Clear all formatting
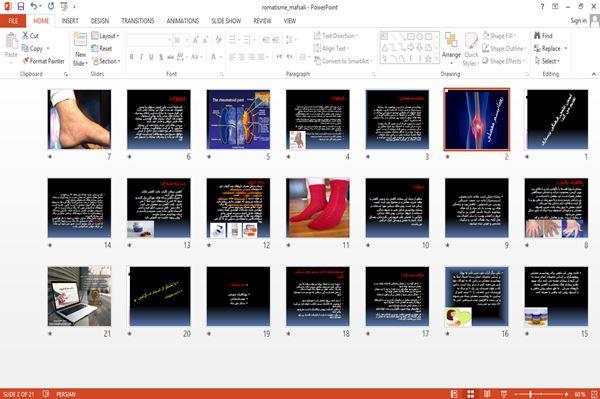Screen dimensions: 600x399 218,40
